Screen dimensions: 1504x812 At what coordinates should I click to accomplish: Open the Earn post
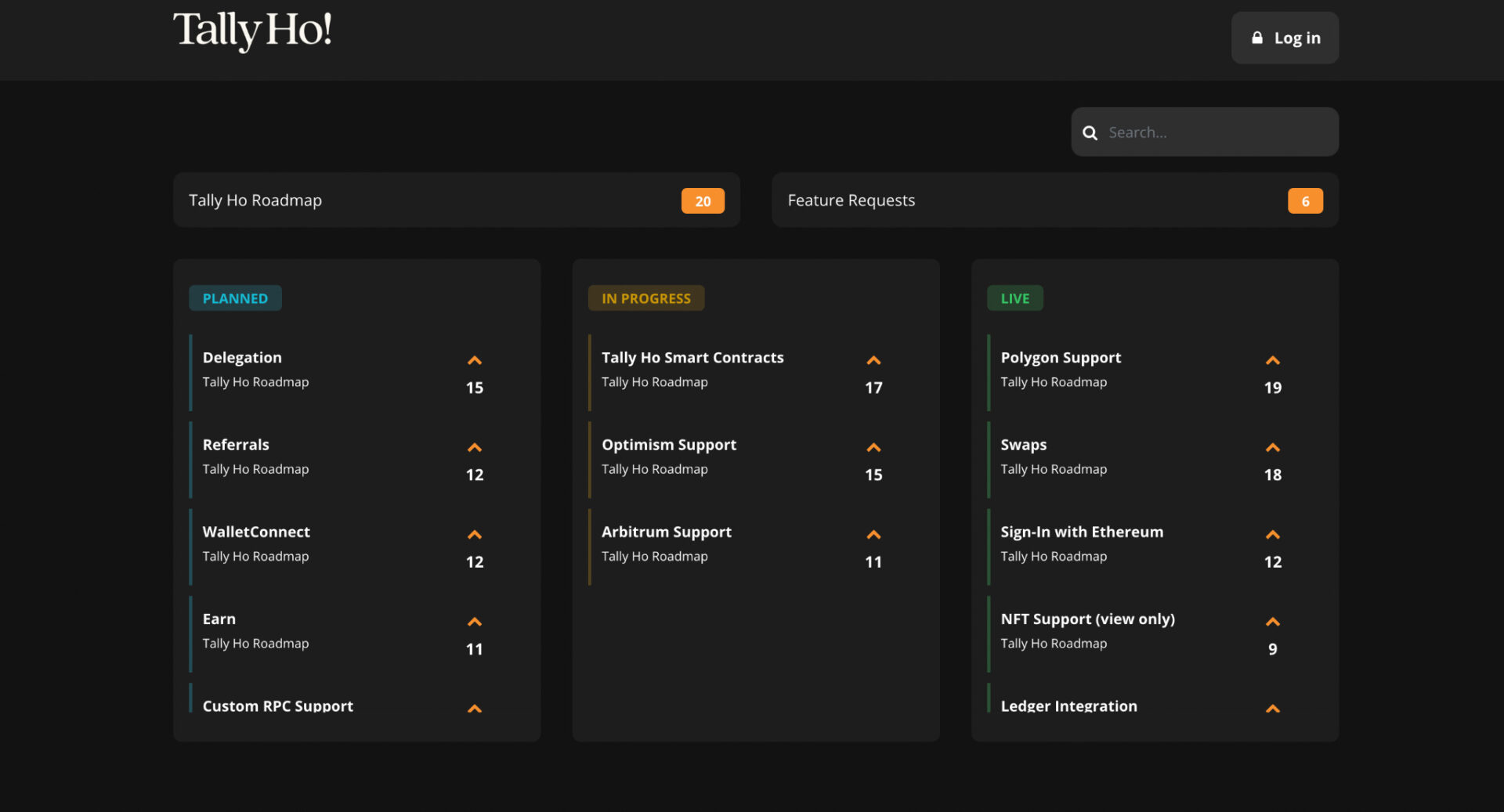point(219,619)
